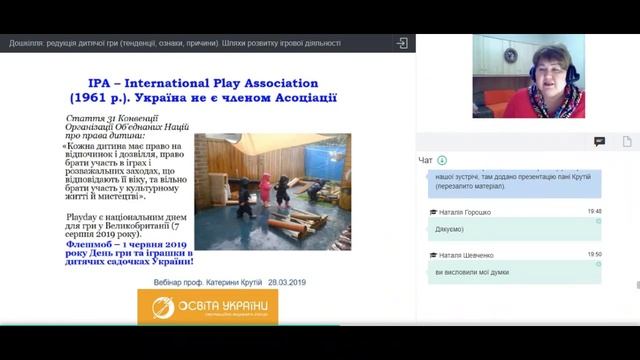640x360 pixels.
Task: Select the chat message 'ви висловили мої думки'
Action: point(514,272)
